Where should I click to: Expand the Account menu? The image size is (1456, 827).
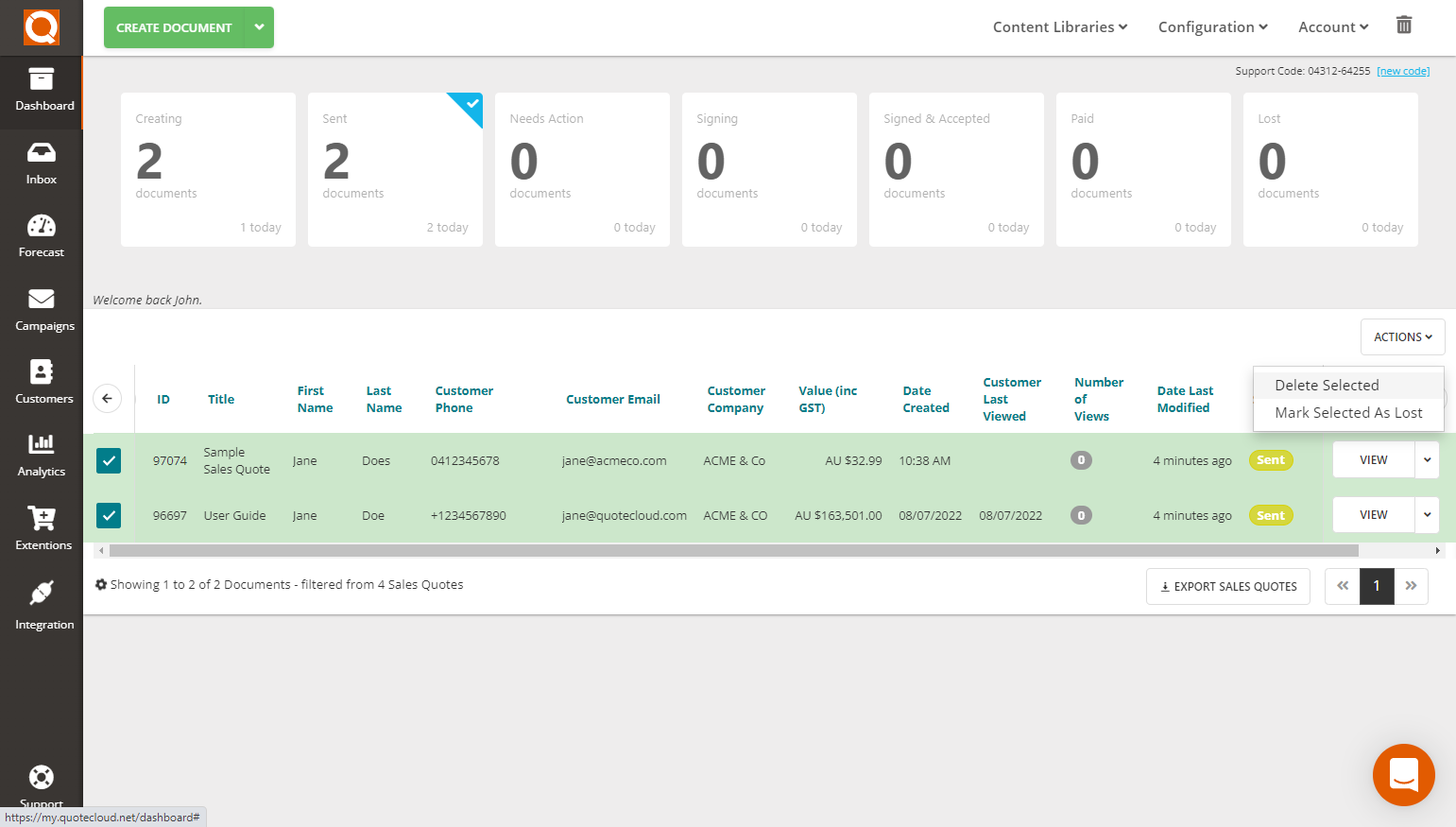point(1332,26)
